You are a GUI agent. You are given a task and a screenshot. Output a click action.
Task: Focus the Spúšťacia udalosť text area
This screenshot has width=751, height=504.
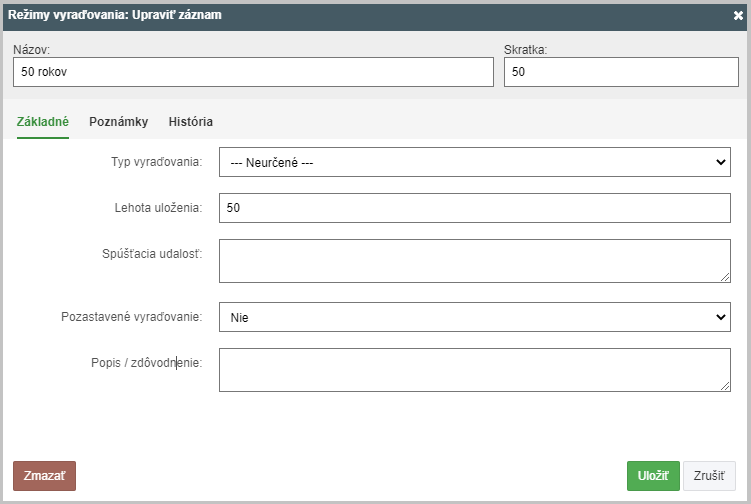(475, 261)
